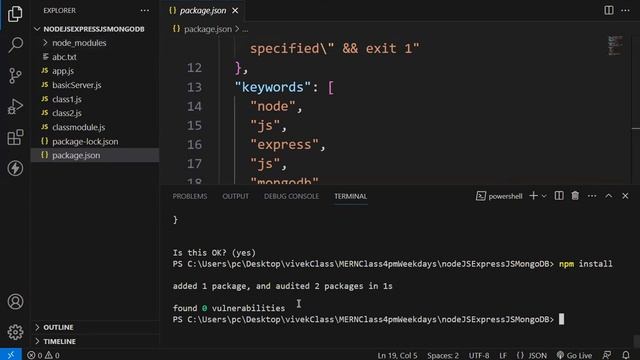Select the package.json editor tab
The height and width of the screenshot is (360, 640).
pos(203,11)
